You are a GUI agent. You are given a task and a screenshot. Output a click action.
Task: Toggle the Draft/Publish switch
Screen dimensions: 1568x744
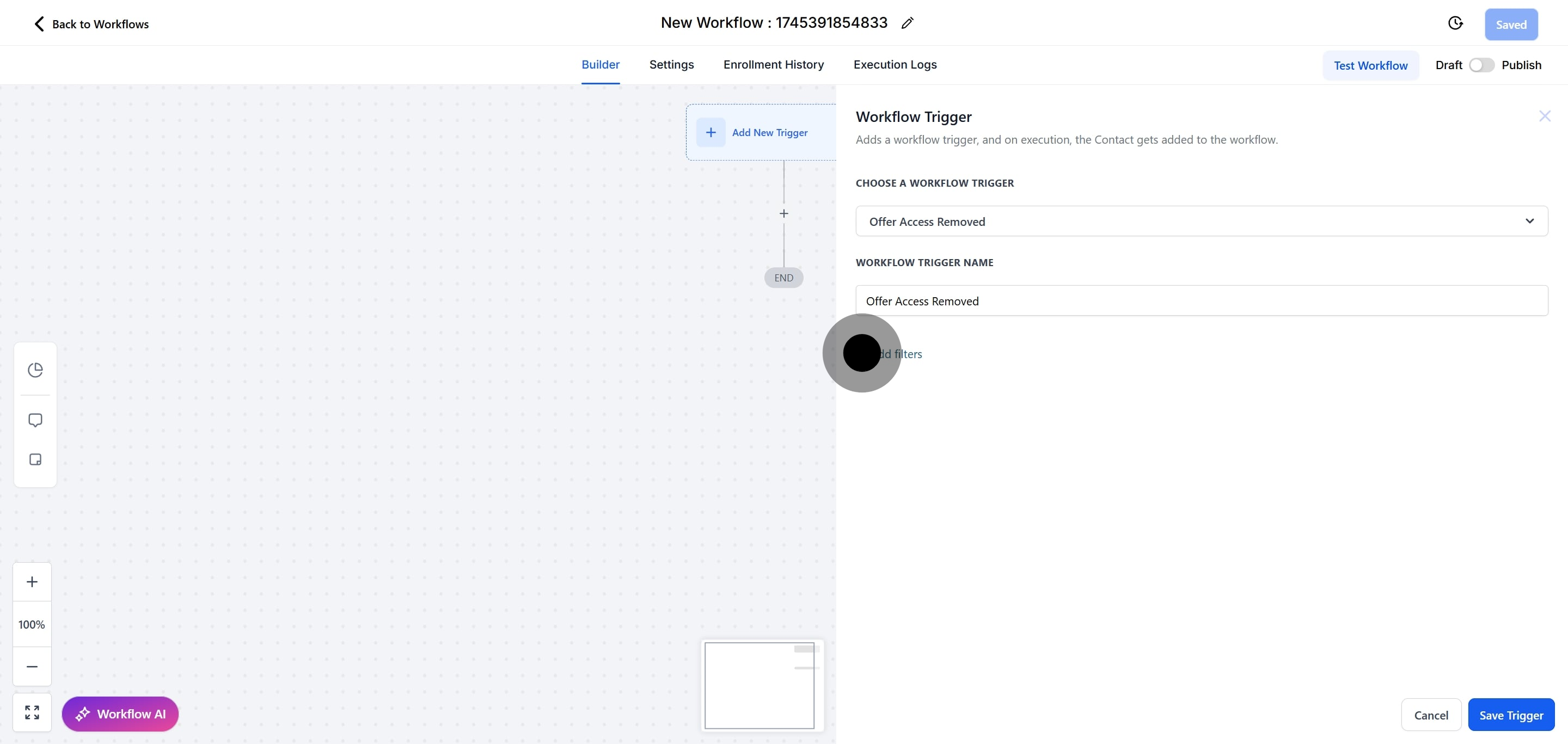pos(1481,65)
